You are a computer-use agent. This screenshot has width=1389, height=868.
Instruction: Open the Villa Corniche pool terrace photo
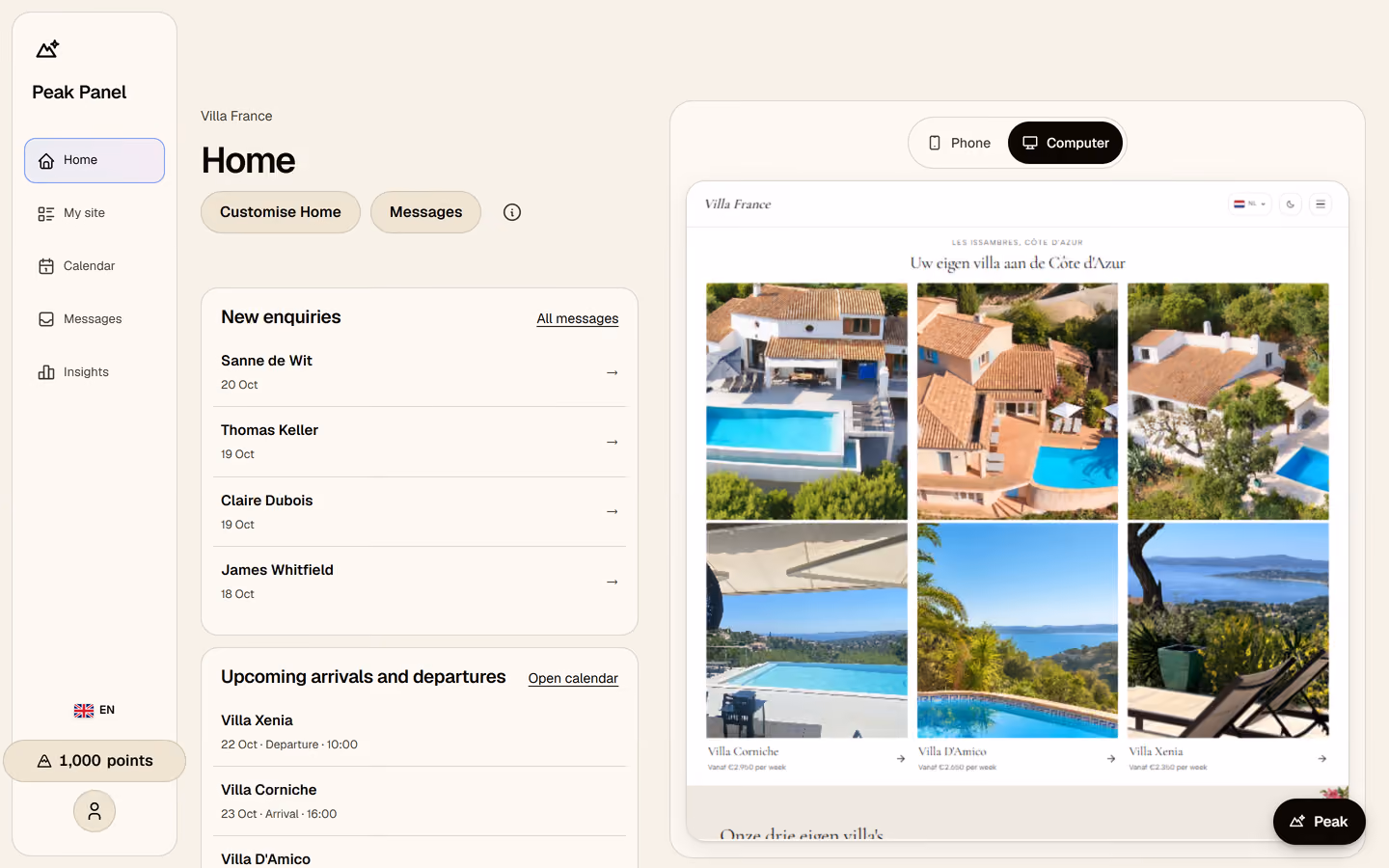pos(806,631)
